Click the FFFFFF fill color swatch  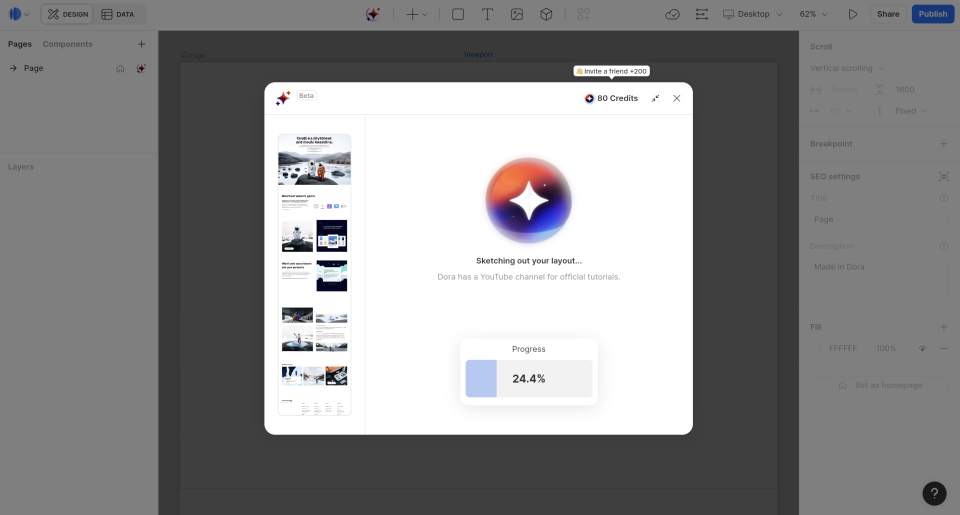(816, 348)
